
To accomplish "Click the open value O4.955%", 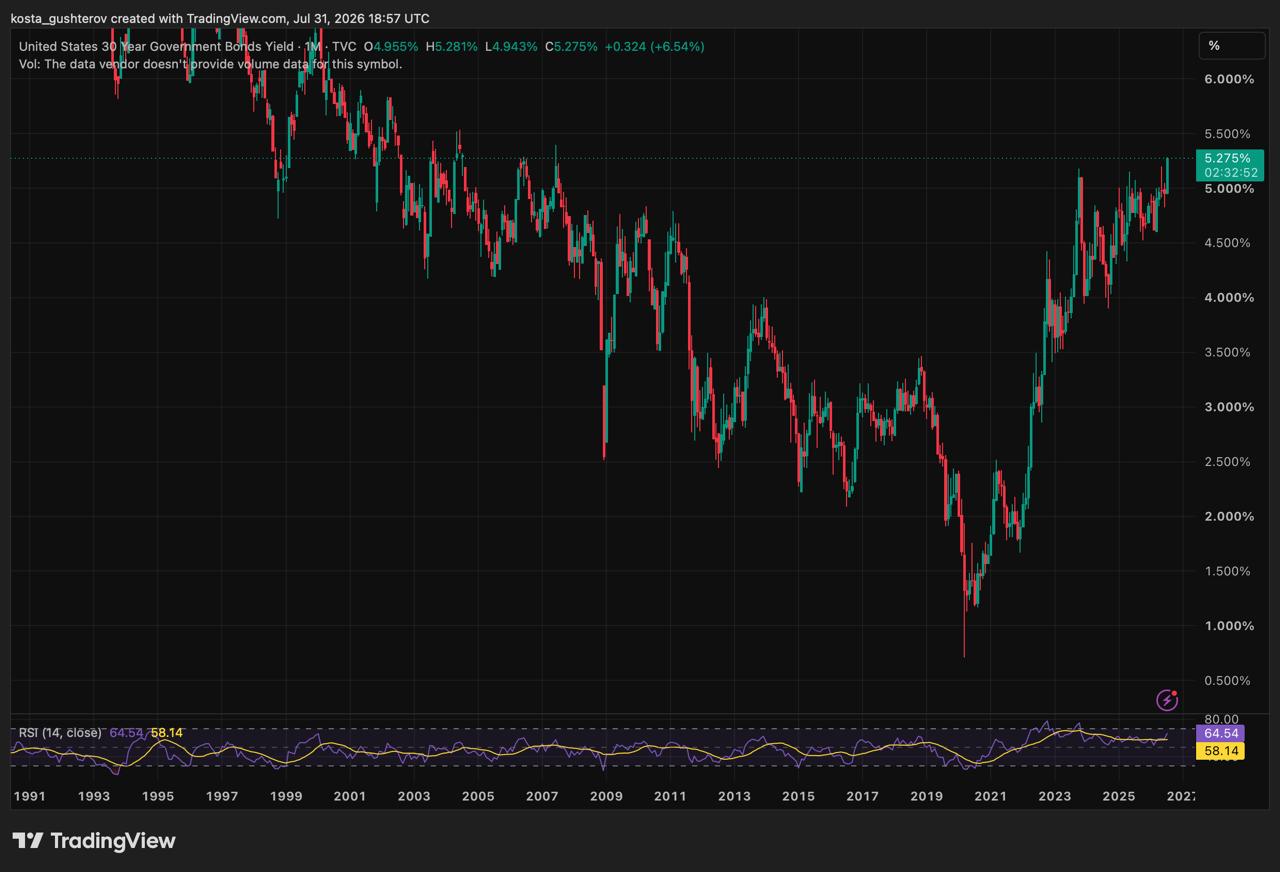I will (391, 46).
